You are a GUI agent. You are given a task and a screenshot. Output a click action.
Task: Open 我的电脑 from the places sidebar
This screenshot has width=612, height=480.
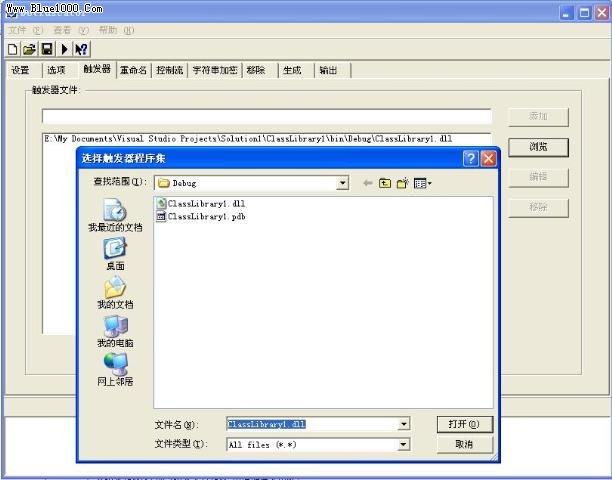[x=115, y=331]
